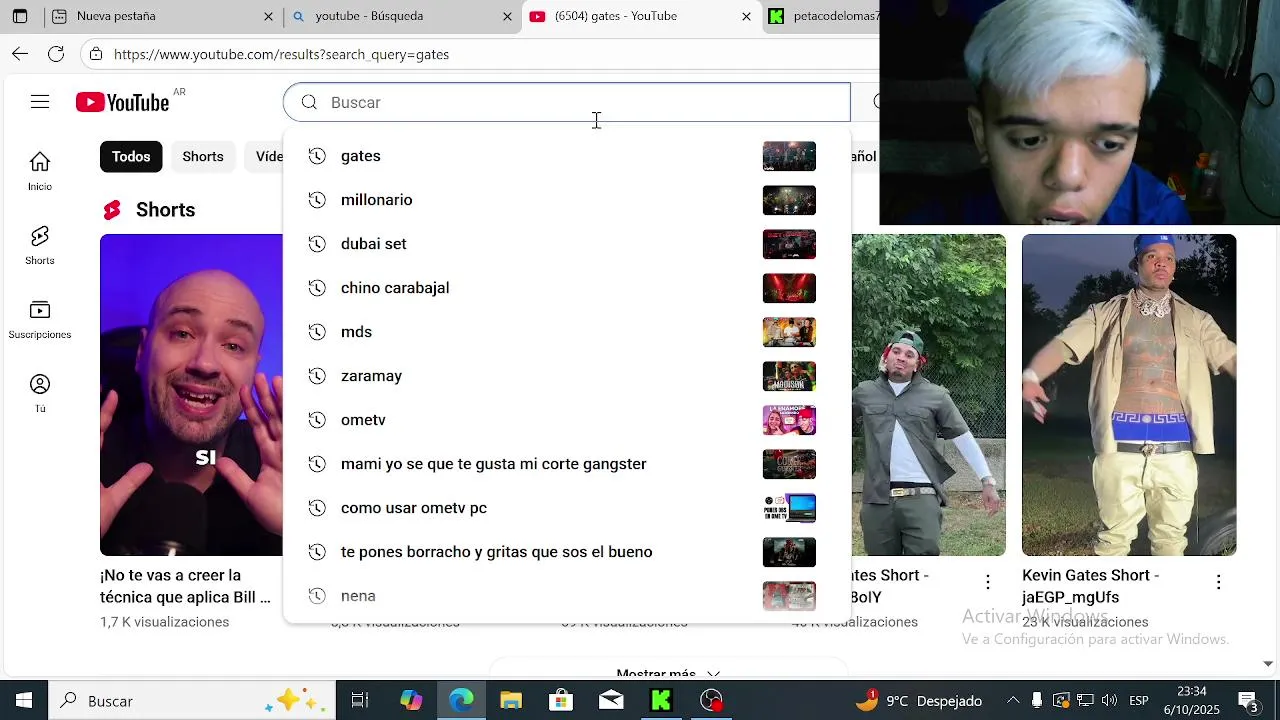Open 'Kevin Gates Short - jaEGP_mgUfs' title link
The image size is (1280, 720).
point(1090,586)
